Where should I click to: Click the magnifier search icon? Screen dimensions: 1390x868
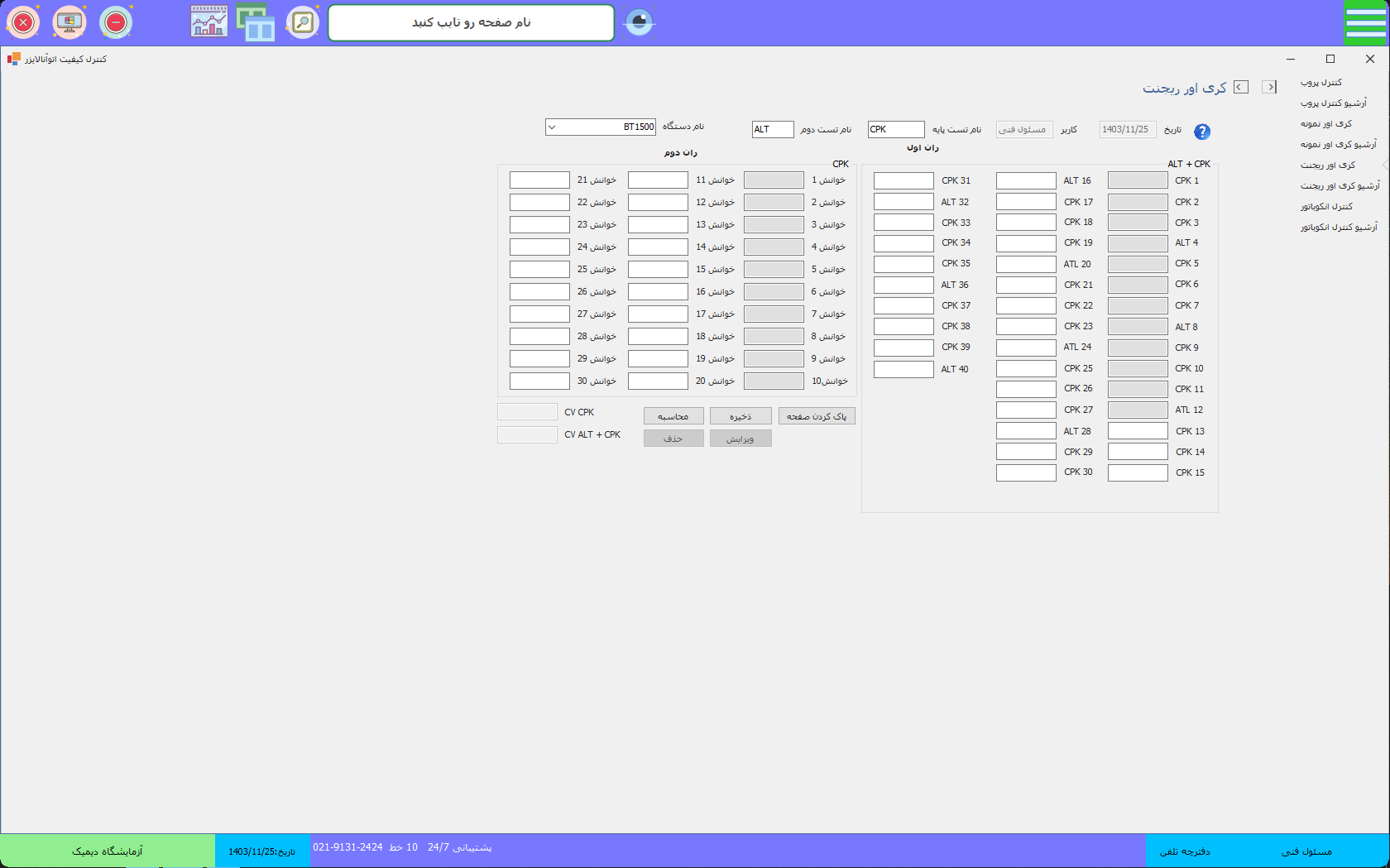tap(303, 22)
